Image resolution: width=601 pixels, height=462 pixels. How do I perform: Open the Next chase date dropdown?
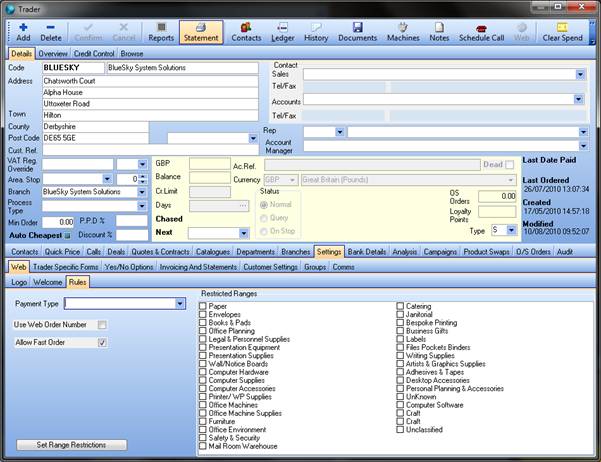point(244,233)
